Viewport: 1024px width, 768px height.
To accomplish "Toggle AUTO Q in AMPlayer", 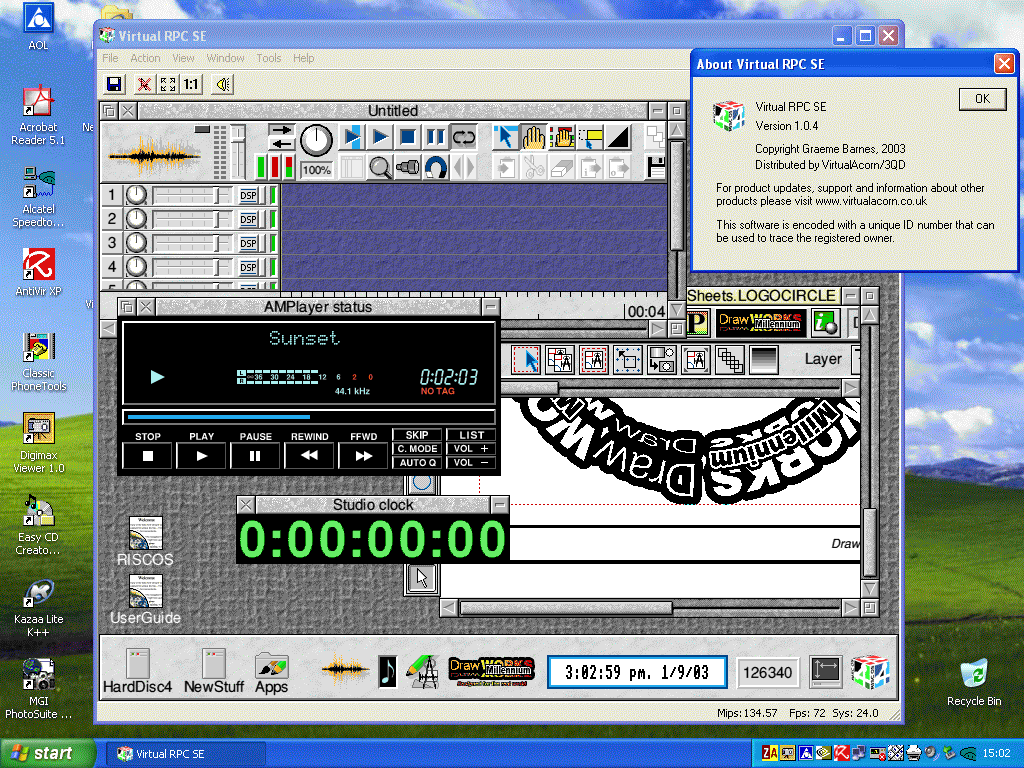I will 417,462.
